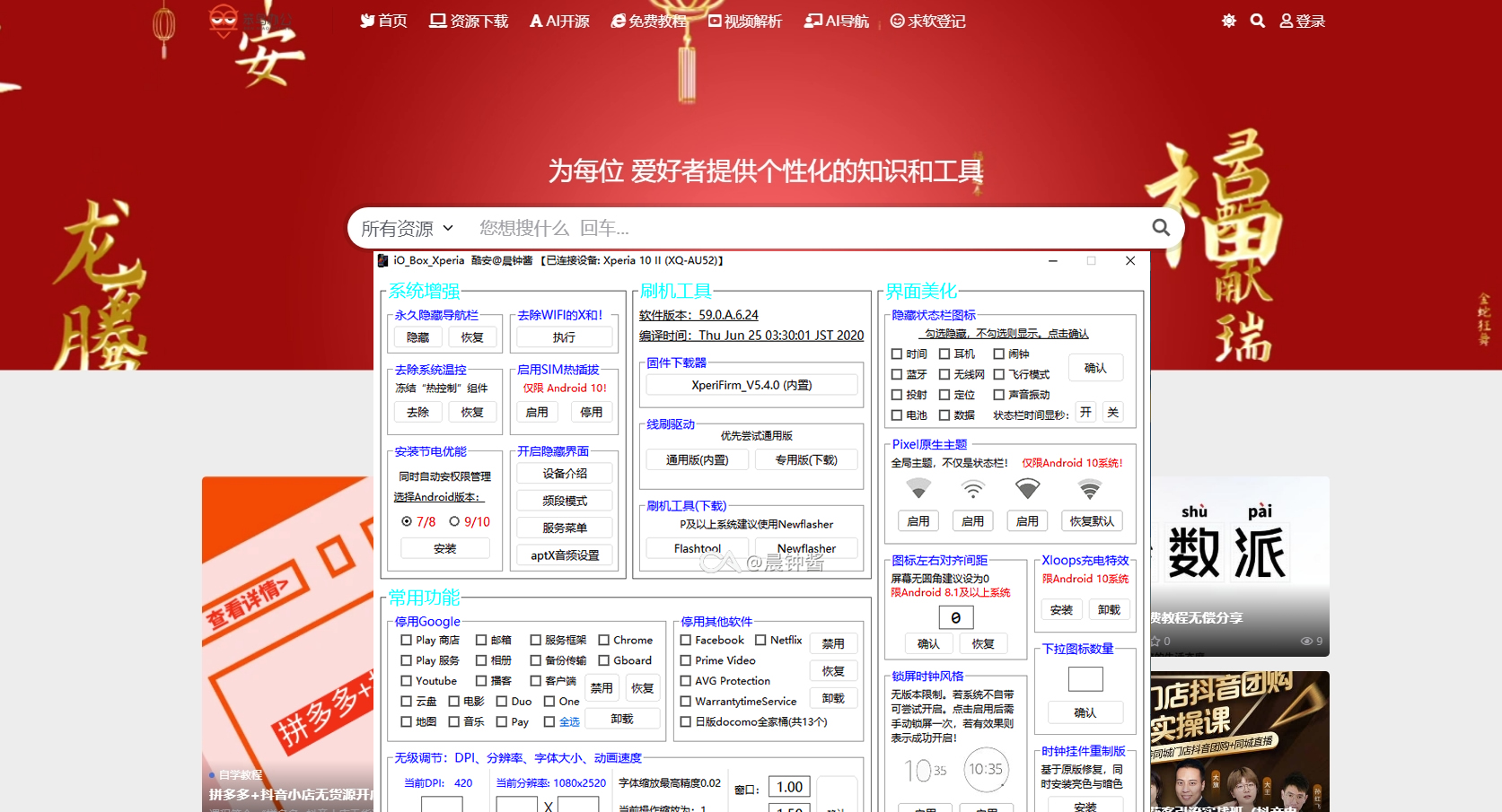Click 安装 under Xloops充电特效
Image resolution: width=1502 pixels, height=812 pixels.
tap(1061, 609)
